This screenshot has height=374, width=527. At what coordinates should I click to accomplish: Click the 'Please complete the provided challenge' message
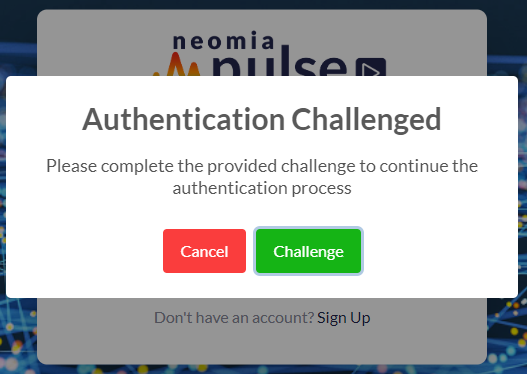262,177
